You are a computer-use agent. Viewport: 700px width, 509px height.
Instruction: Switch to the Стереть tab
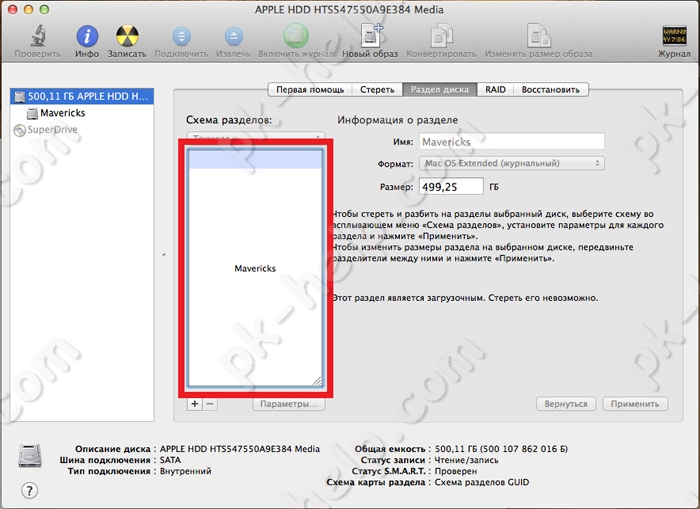(x=377, y=90)
